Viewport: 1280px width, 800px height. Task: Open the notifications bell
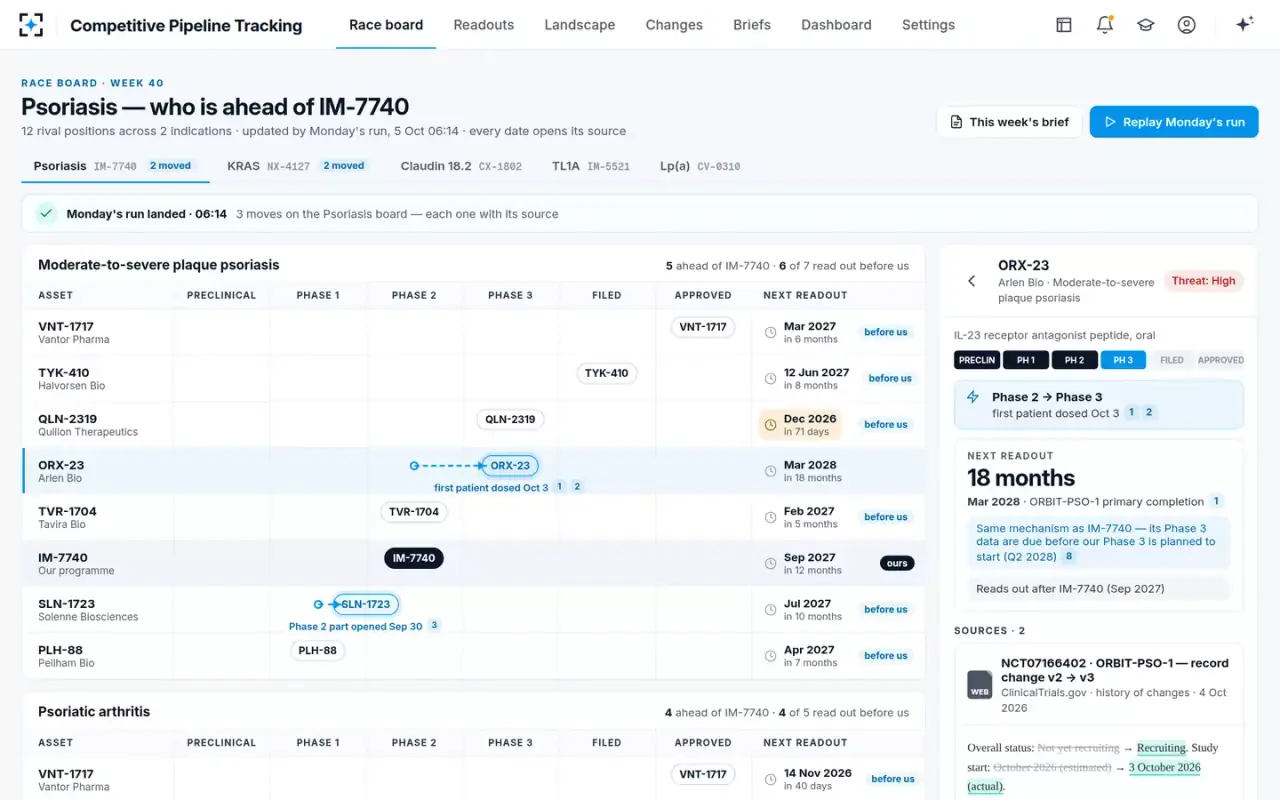coord(1105,25)
